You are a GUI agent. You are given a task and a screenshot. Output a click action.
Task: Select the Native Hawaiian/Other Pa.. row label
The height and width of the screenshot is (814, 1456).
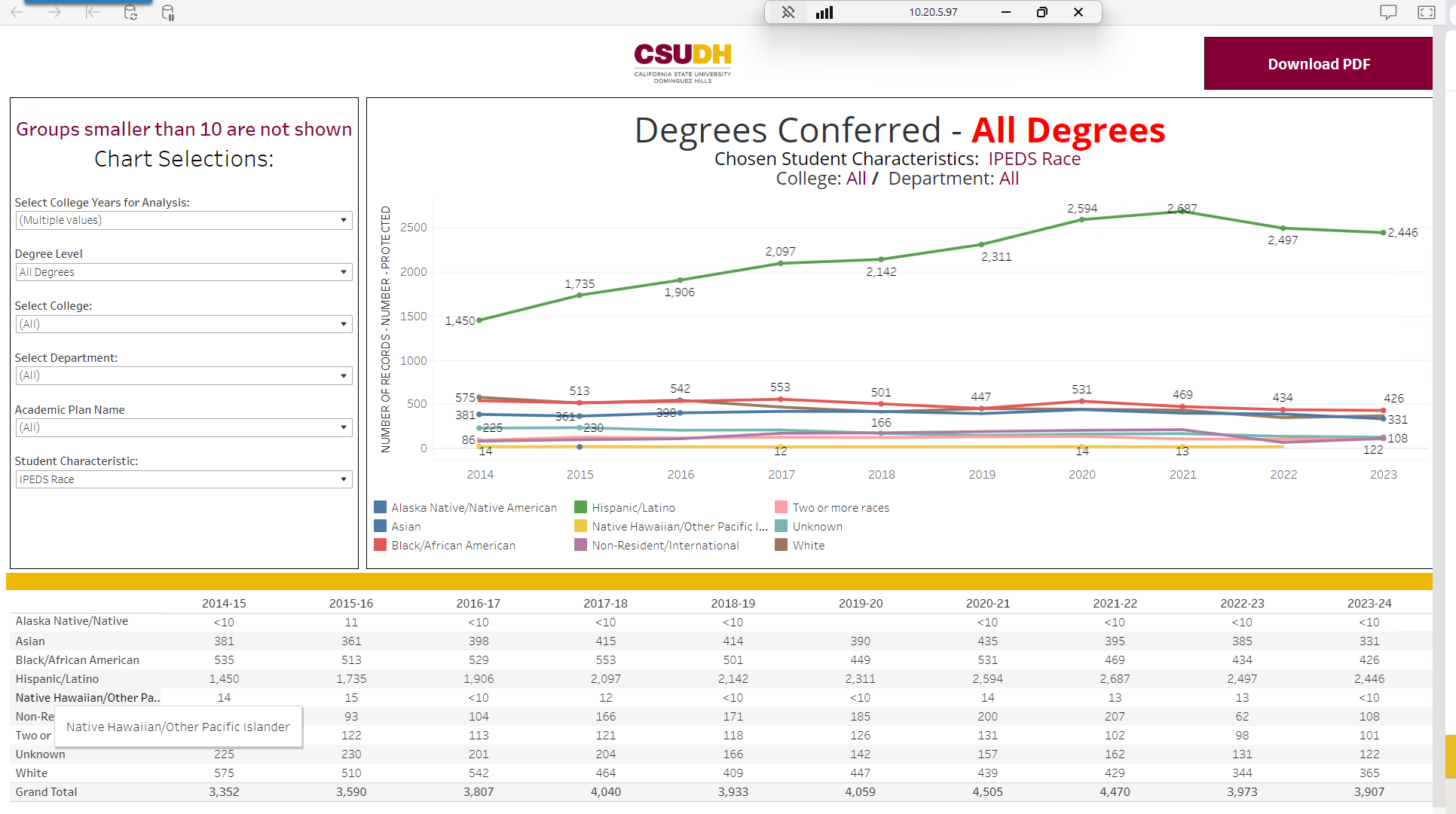88,697
